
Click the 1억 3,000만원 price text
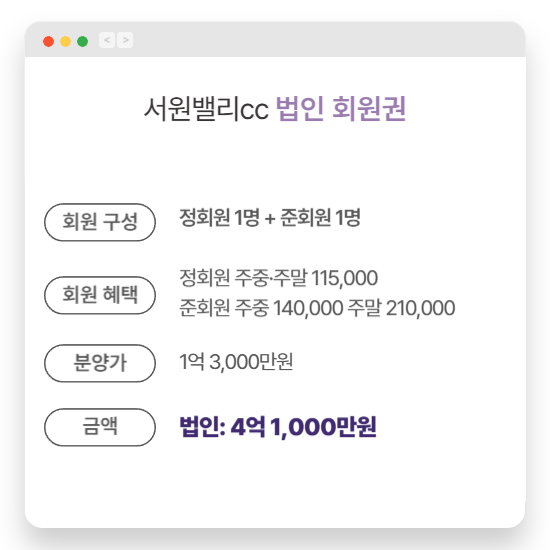[x=236, y=362]
